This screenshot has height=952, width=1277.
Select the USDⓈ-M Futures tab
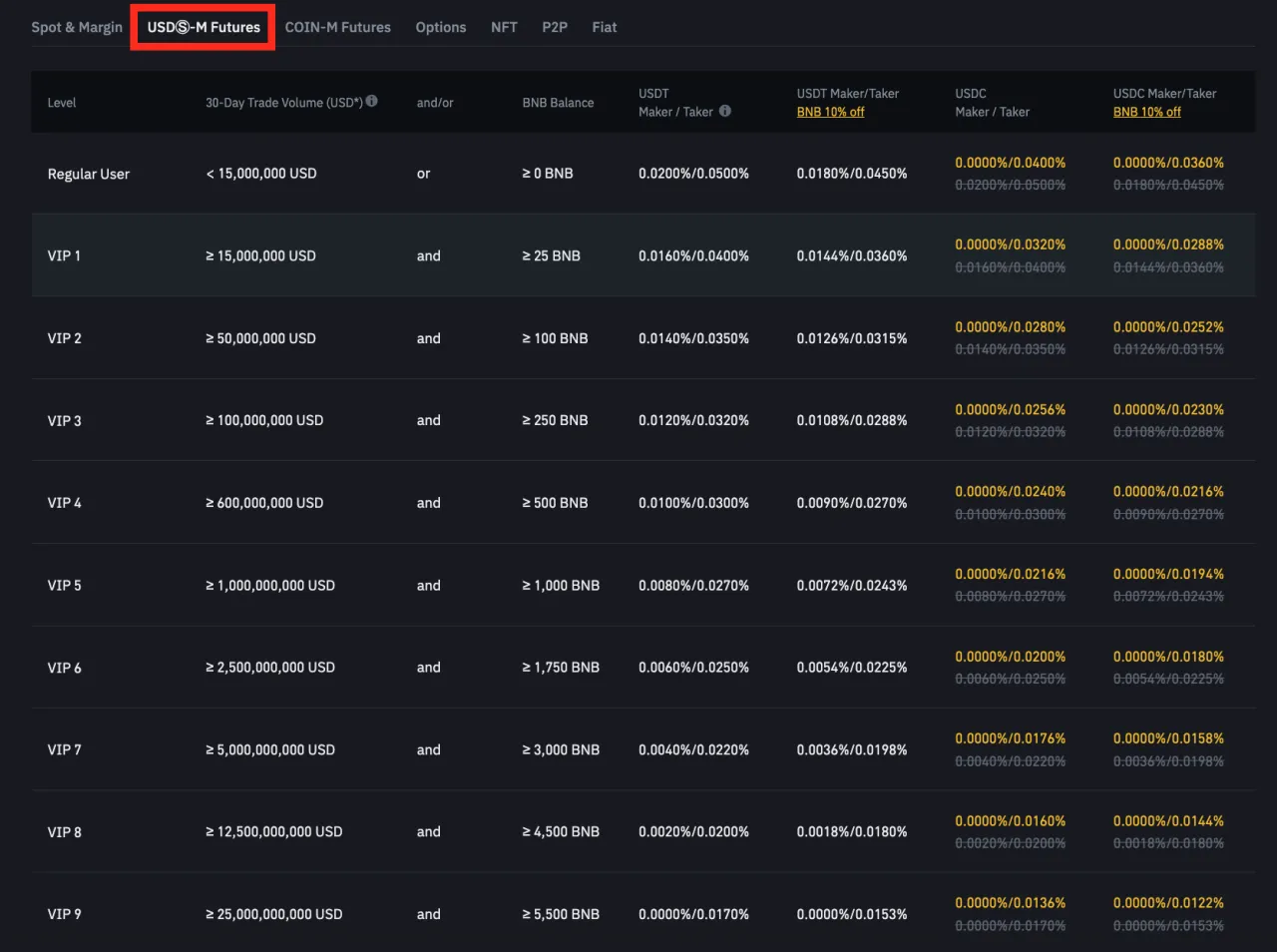point(204,27)
